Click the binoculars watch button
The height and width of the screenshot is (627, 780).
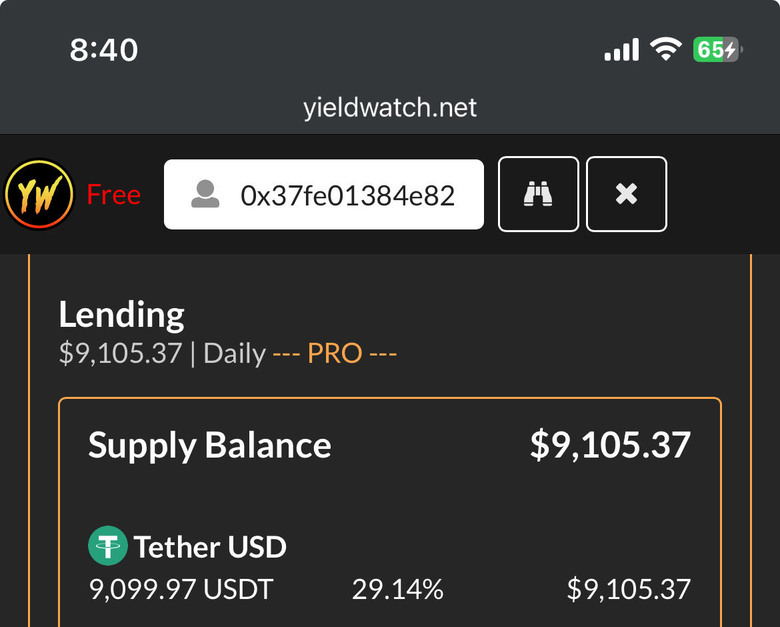tap(538, 194)
